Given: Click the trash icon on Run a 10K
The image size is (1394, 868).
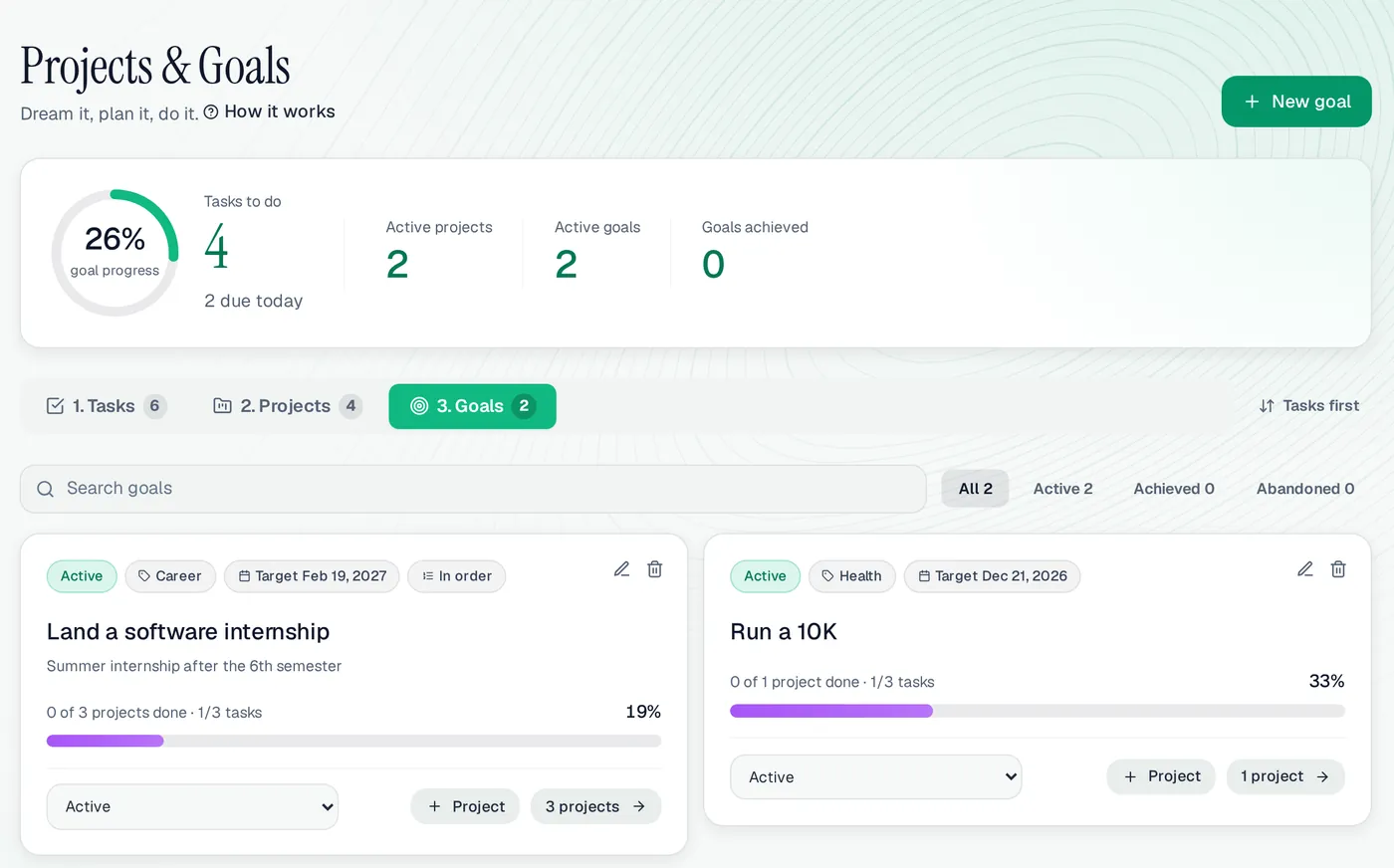Looking at the screenshot, I should [1338, 569].
